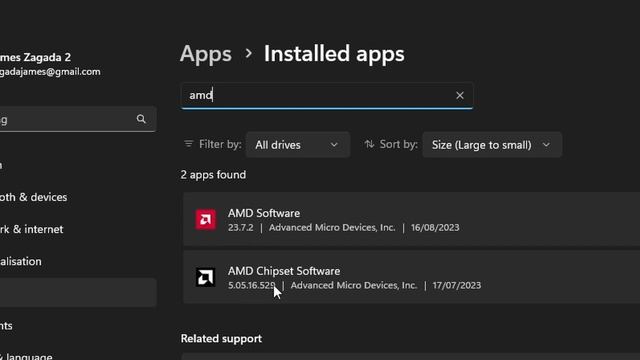Click the 17/07/2023 install date

(x=456, y=285)
